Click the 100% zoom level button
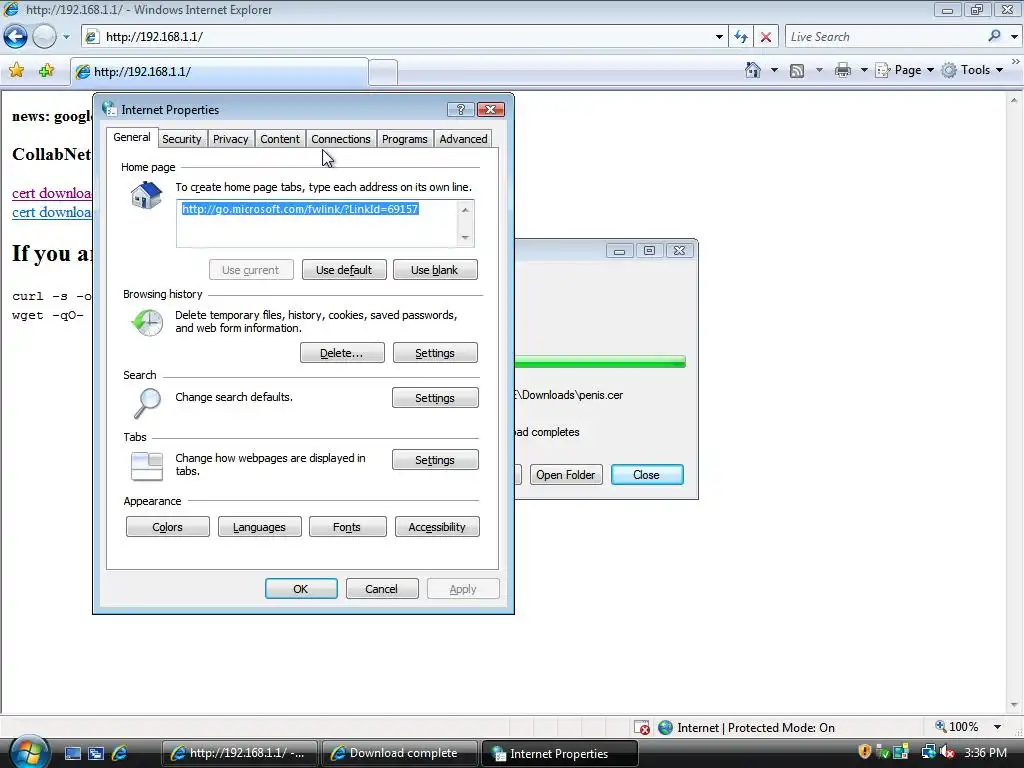Viewport: 1024px width, 768px height. [x=957, y=727]
